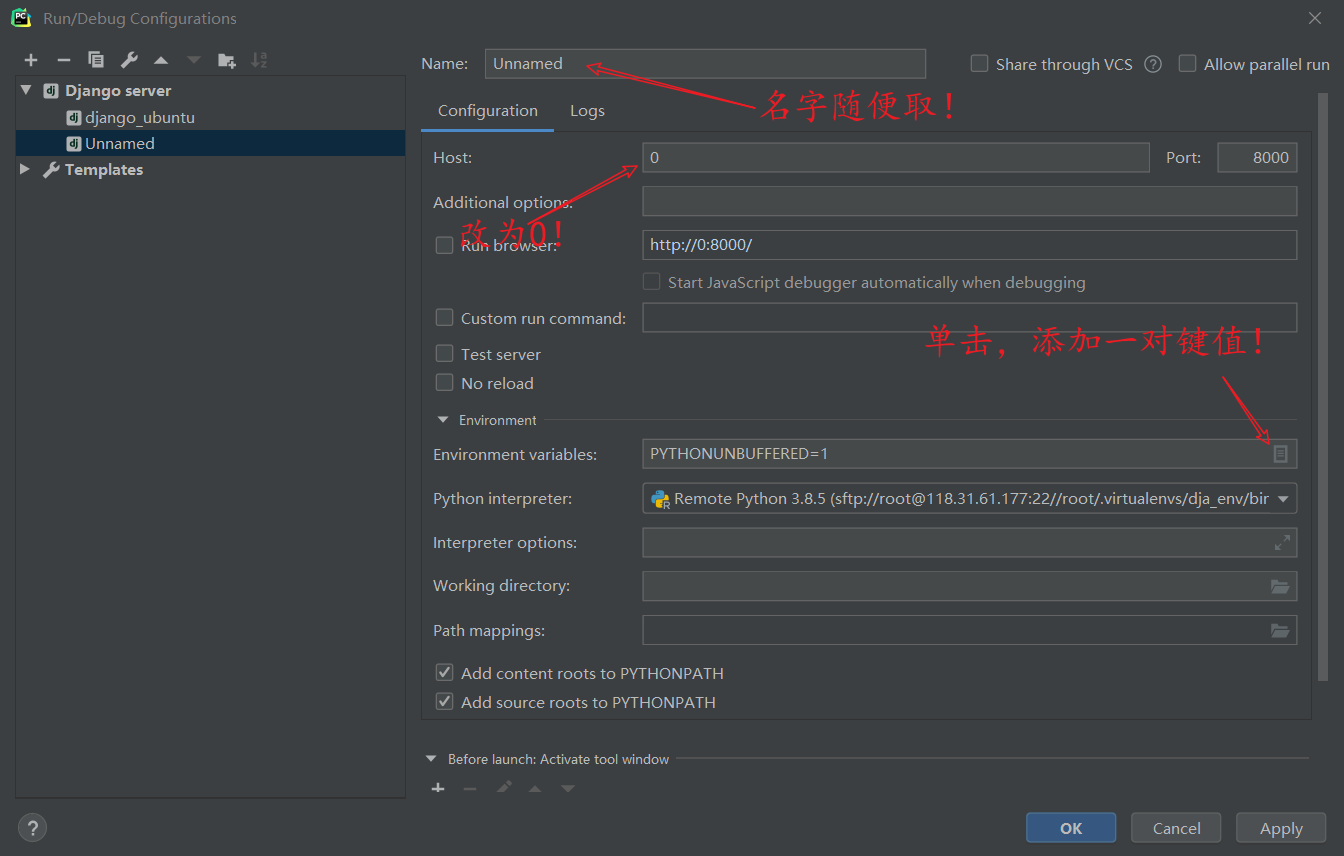Add a before-launch task

[x=438, y=789]
